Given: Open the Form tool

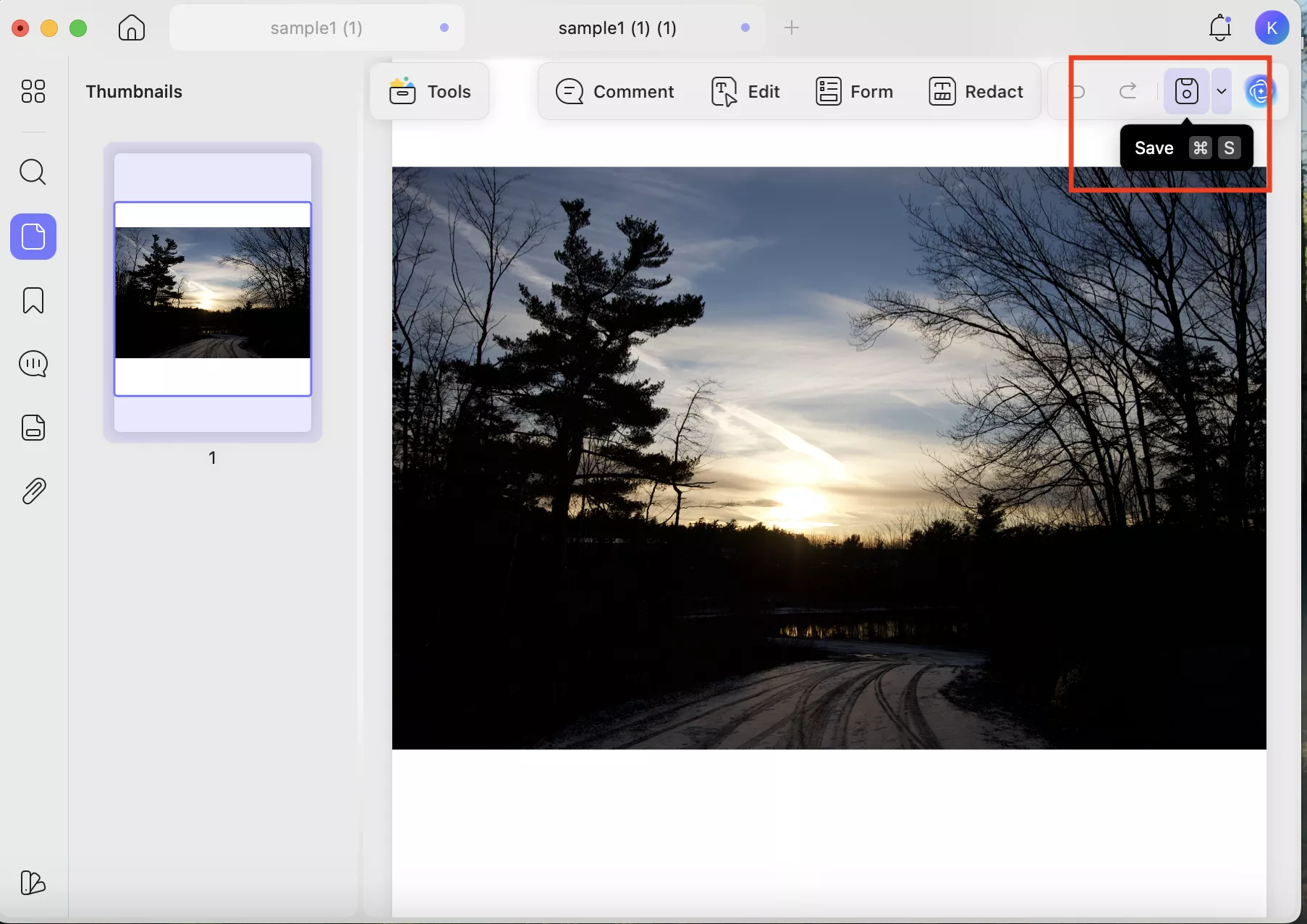Looking at the screenshot, I should pyautogui.click(x=854, y=91).
